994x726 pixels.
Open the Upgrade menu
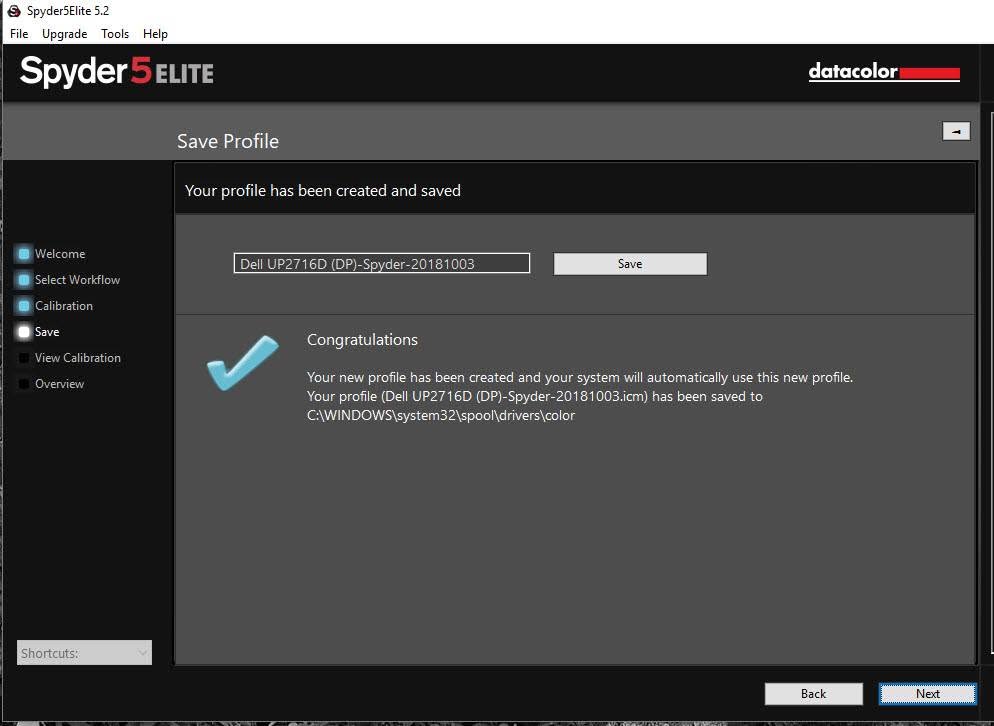point(65,34)
